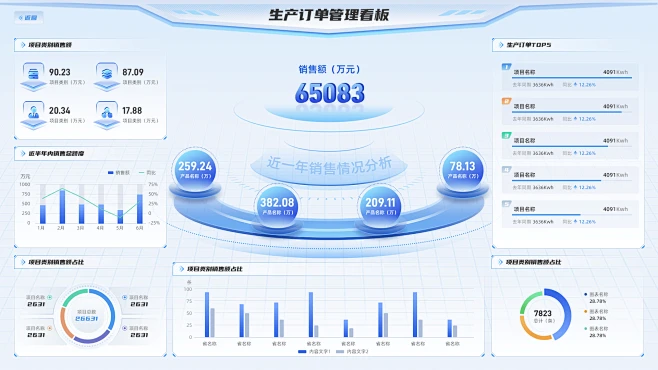Click the 209.11 product sphere

380,206
